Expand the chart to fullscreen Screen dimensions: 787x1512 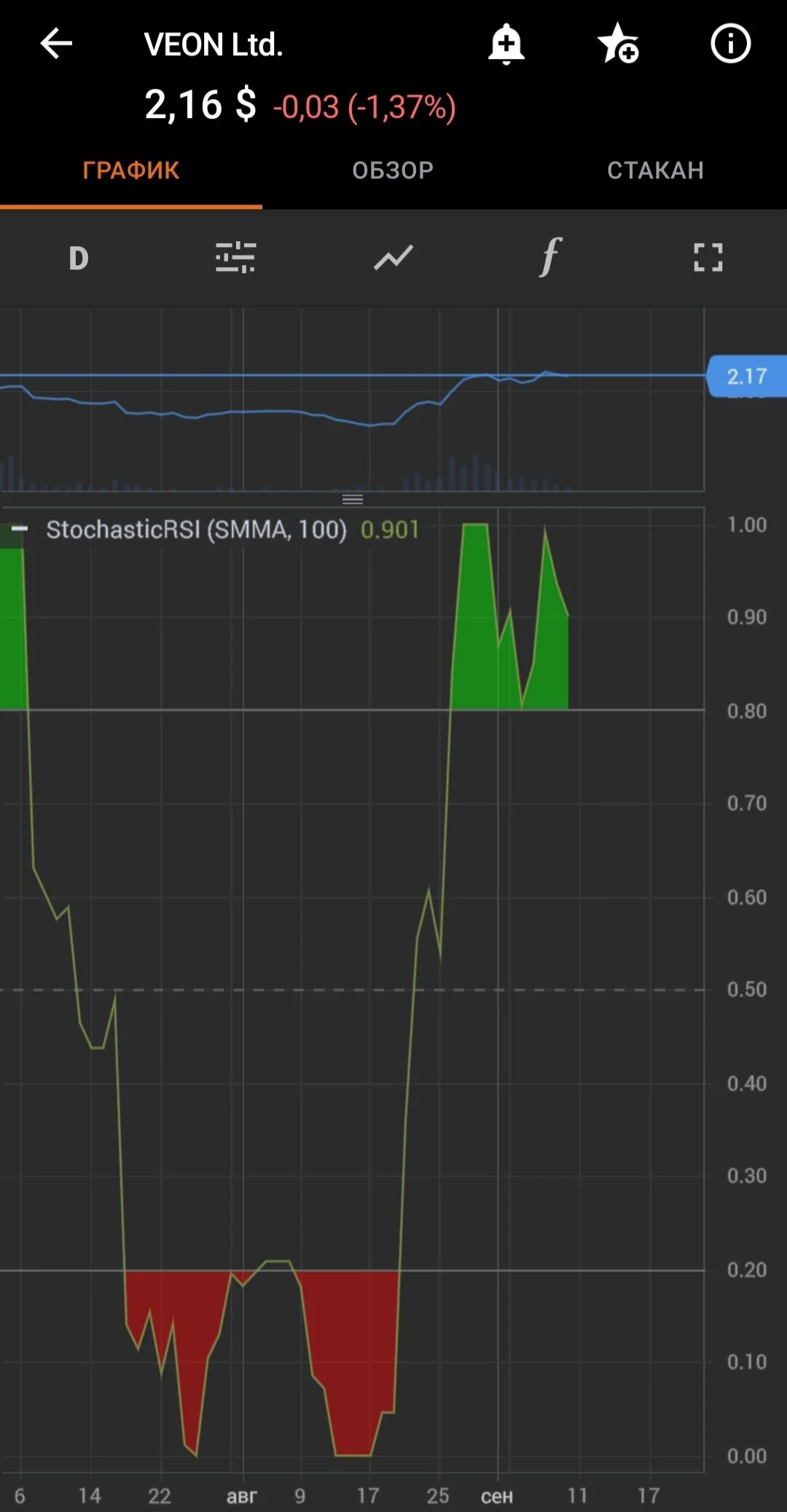[708, 258]
